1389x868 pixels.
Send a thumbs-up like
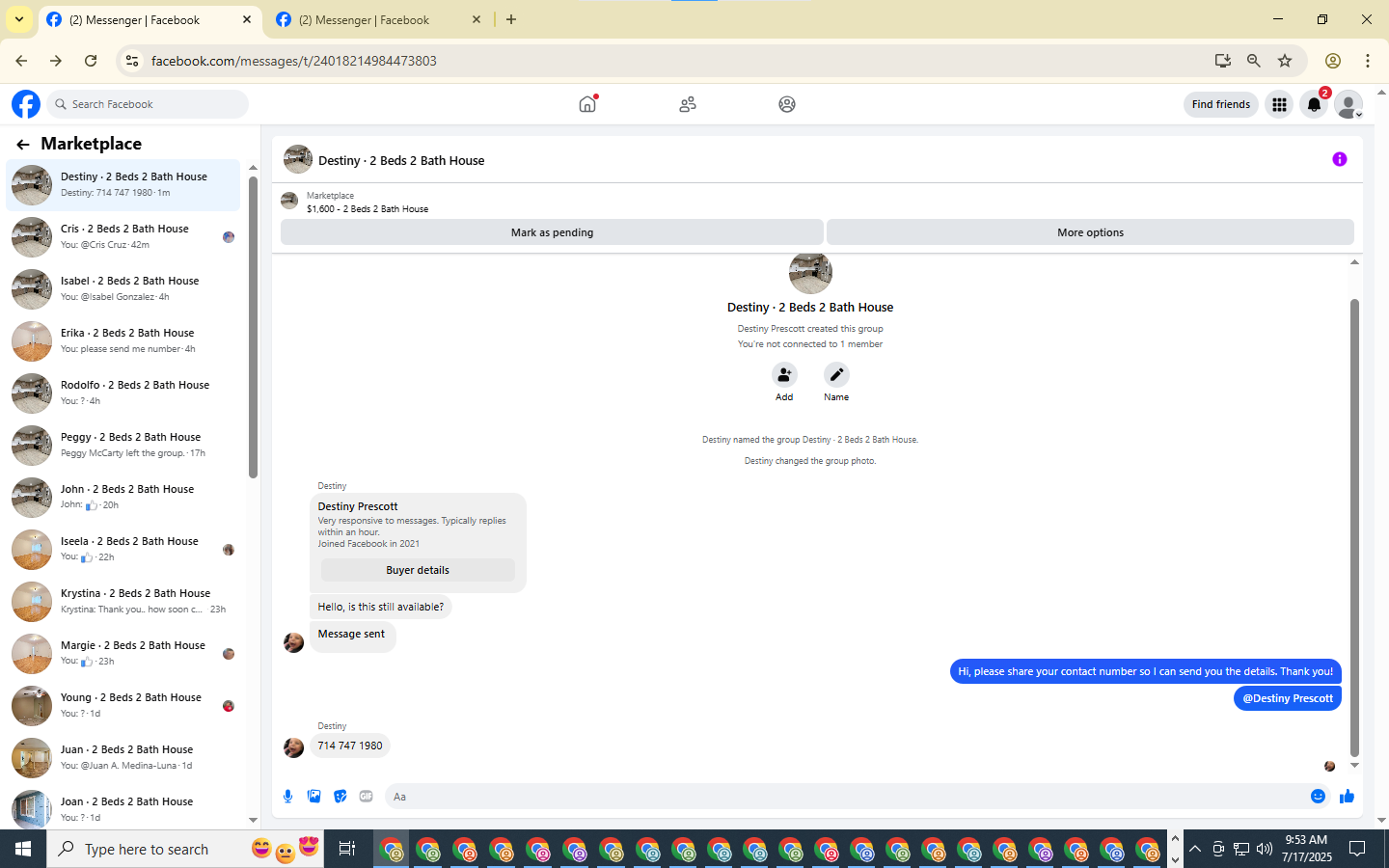pos(1347,796)
